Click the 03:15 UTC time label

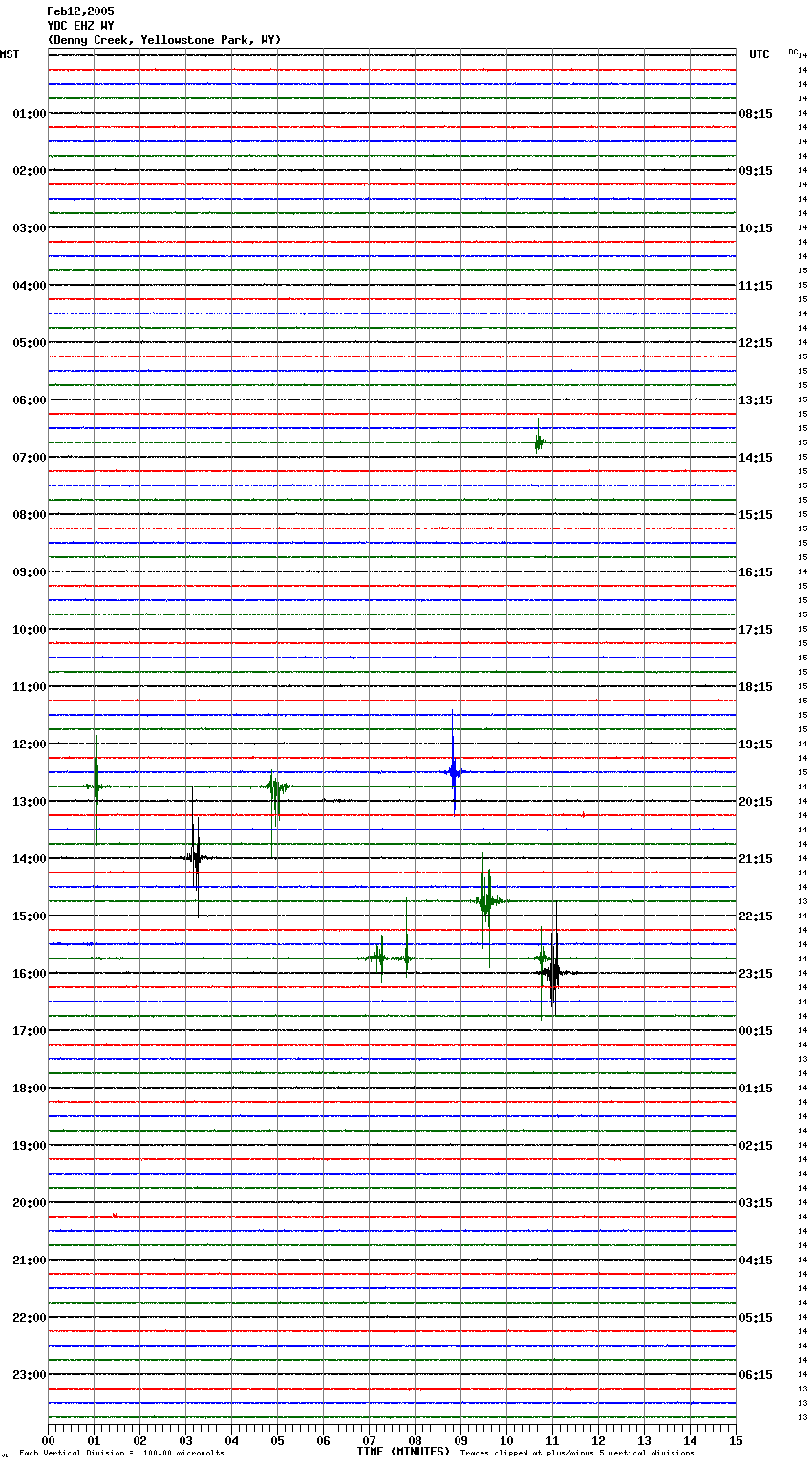tap(756, 1203)
